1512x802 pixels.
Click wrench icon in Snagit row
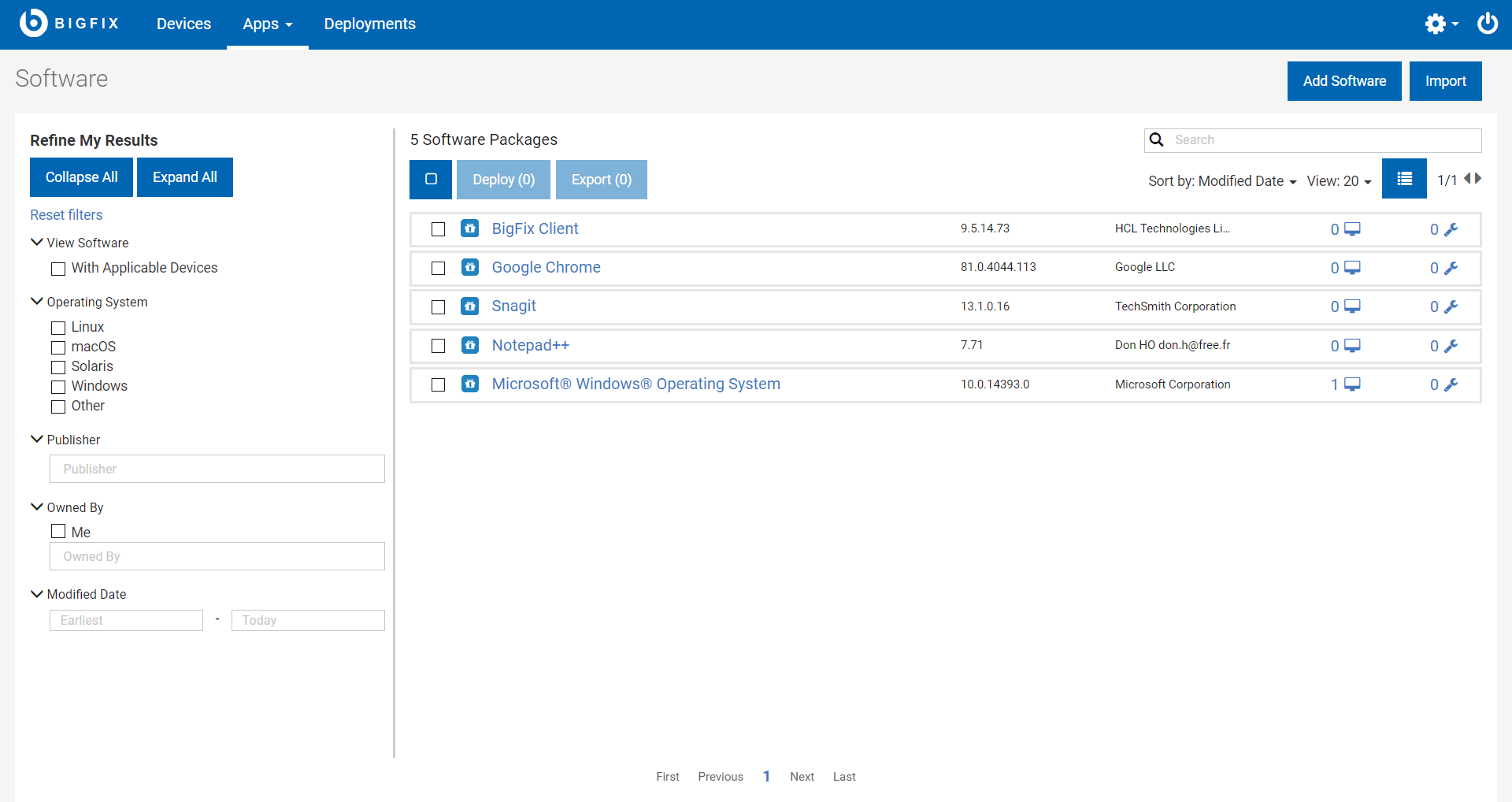(1451, 306)
